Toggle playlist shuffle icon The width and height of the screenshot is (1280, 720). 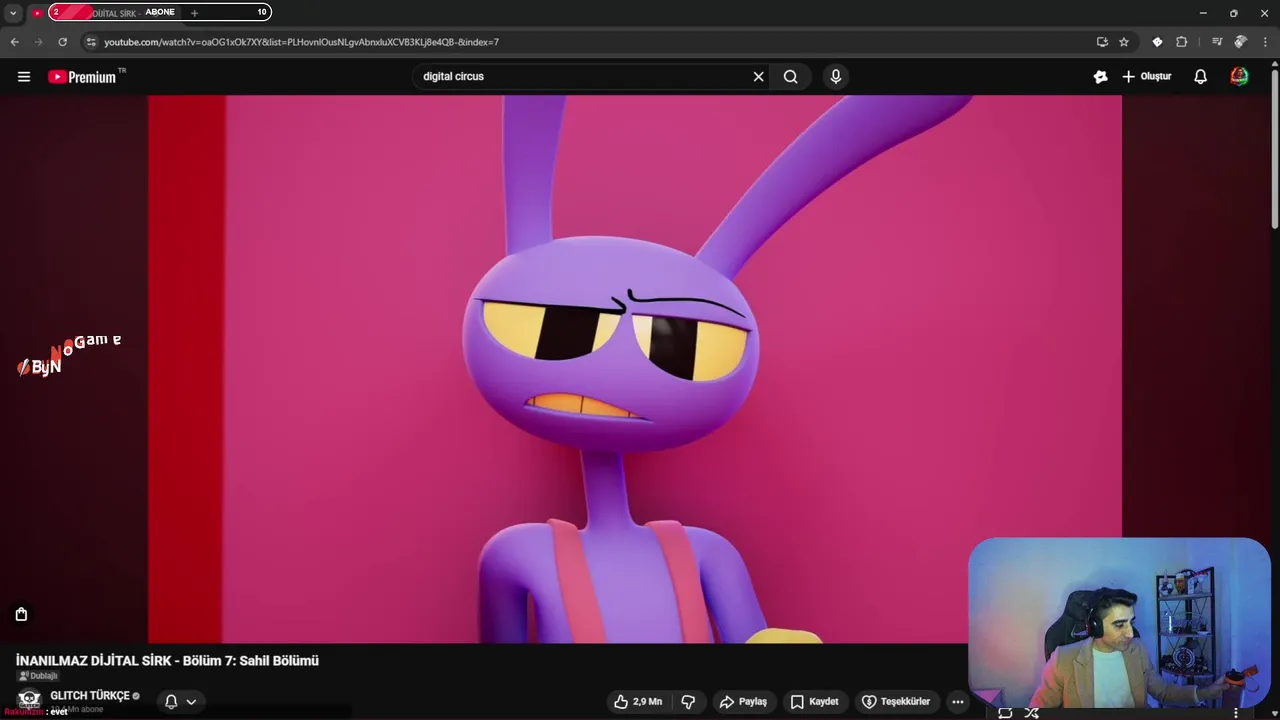(x=1031, y=713)
